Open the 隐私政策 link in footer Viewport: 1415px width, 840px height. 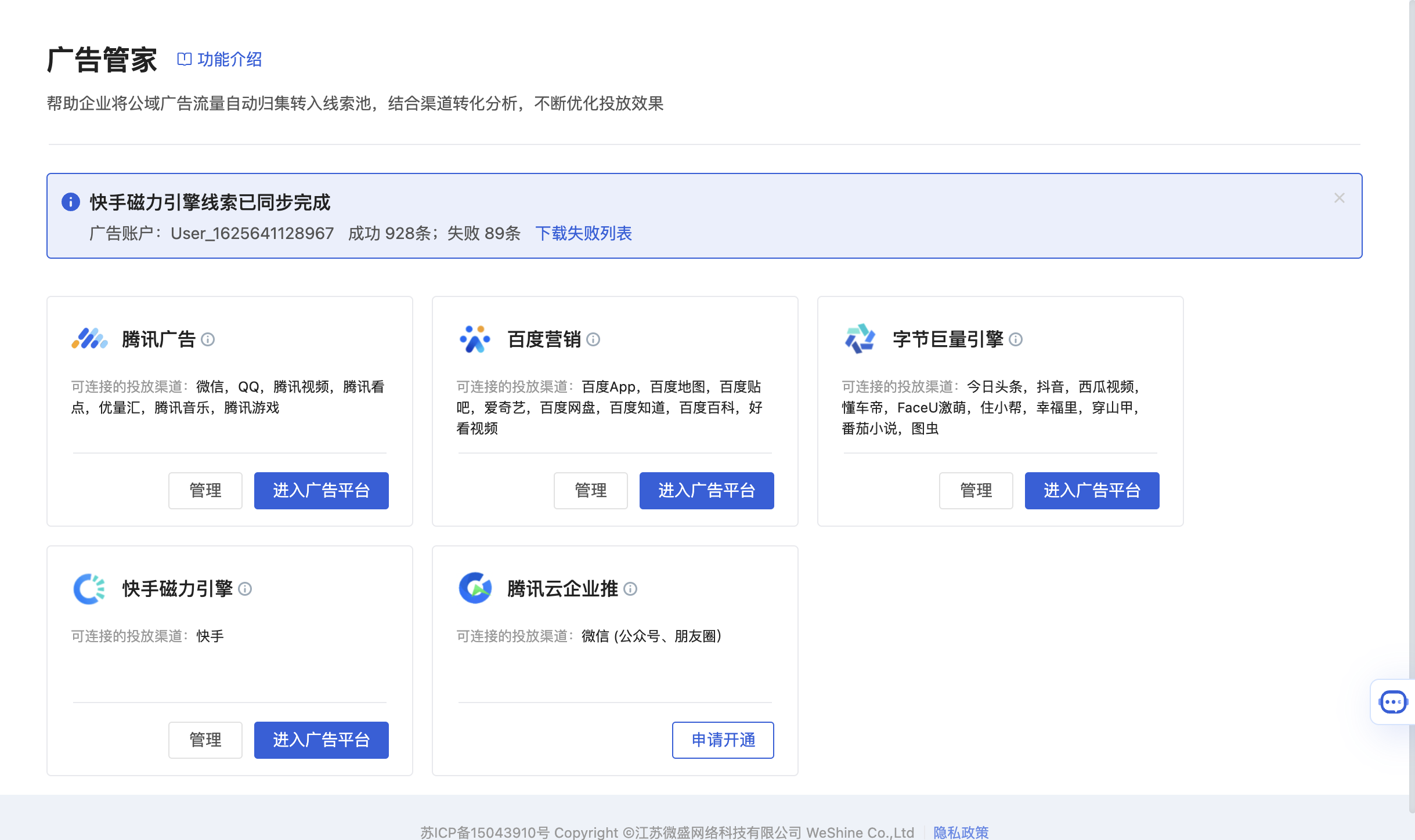(x=961, y=832)
